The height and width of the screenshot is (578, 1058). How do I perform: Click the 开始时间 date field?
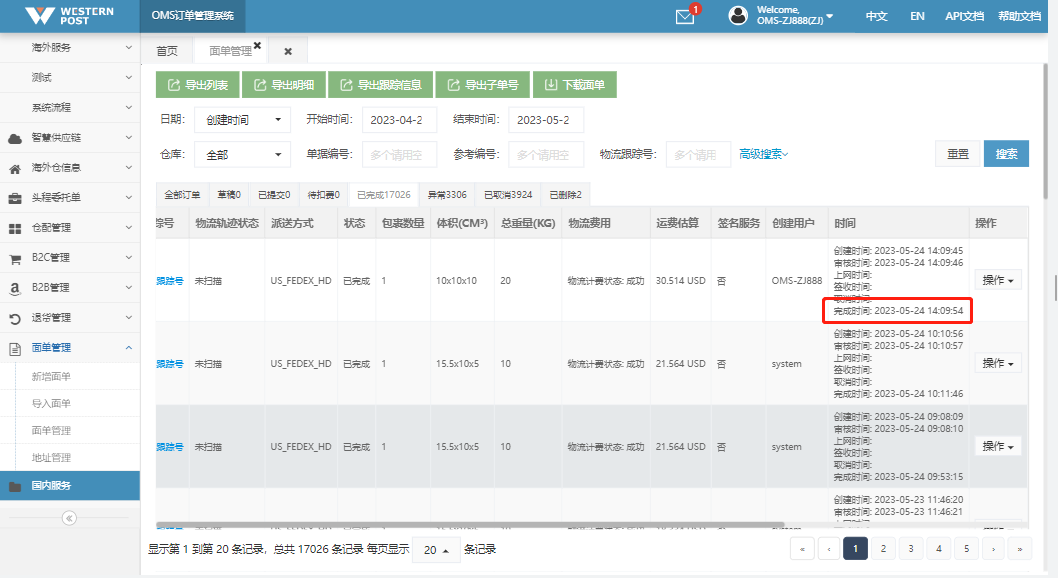399,120
